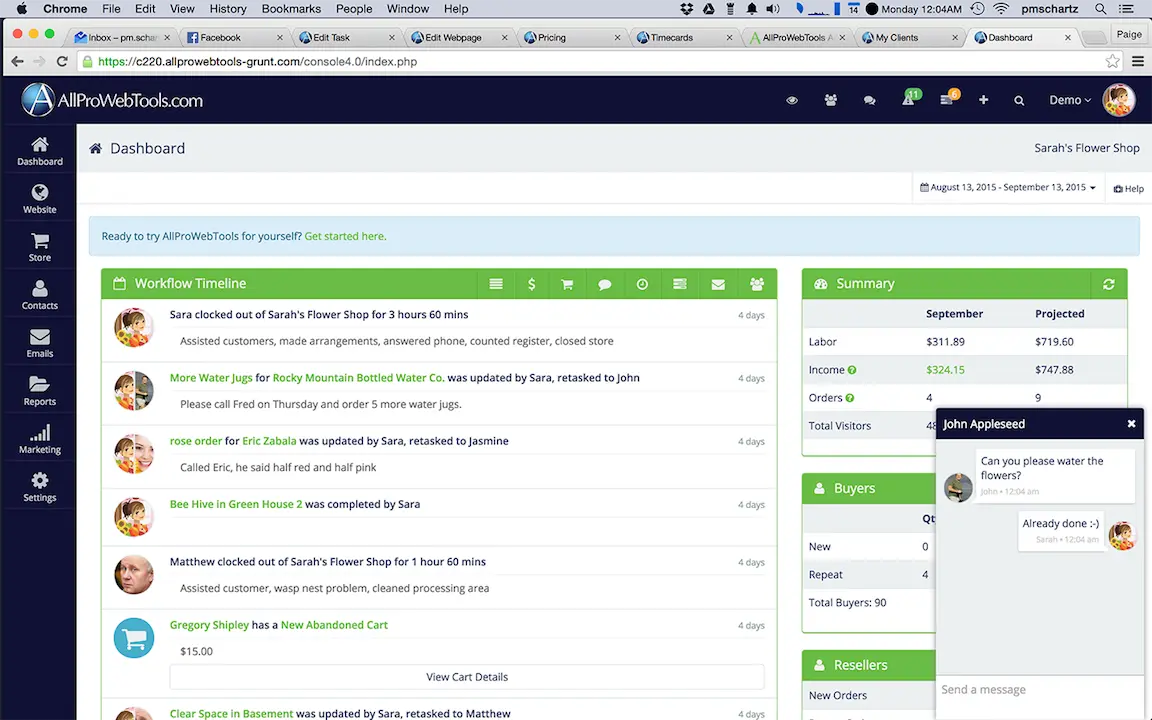Click the 'Get started here.' link
Screen dimensions: 1152x720
(x=345, y=236)
